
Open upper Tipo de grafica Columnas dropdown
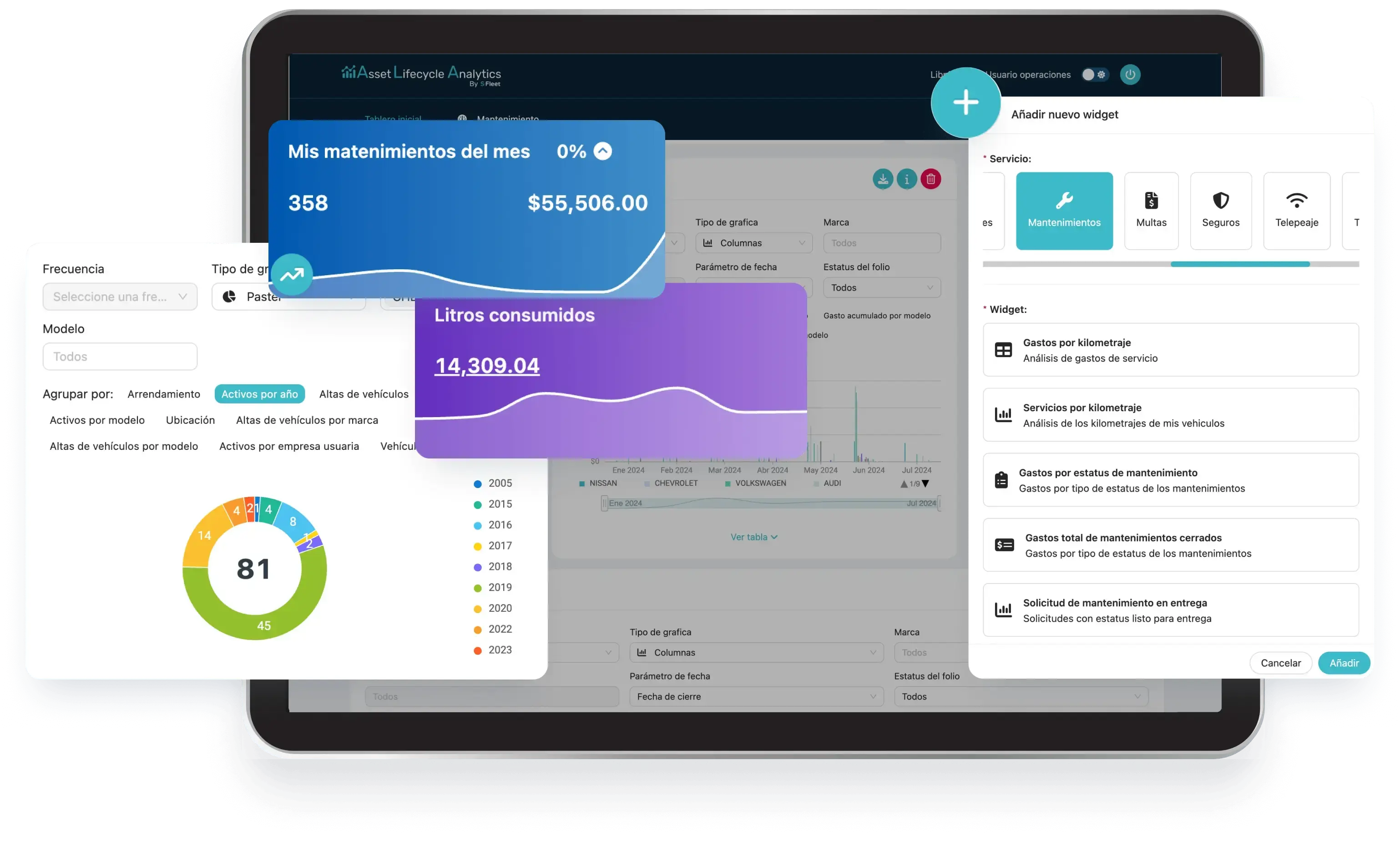754,243
